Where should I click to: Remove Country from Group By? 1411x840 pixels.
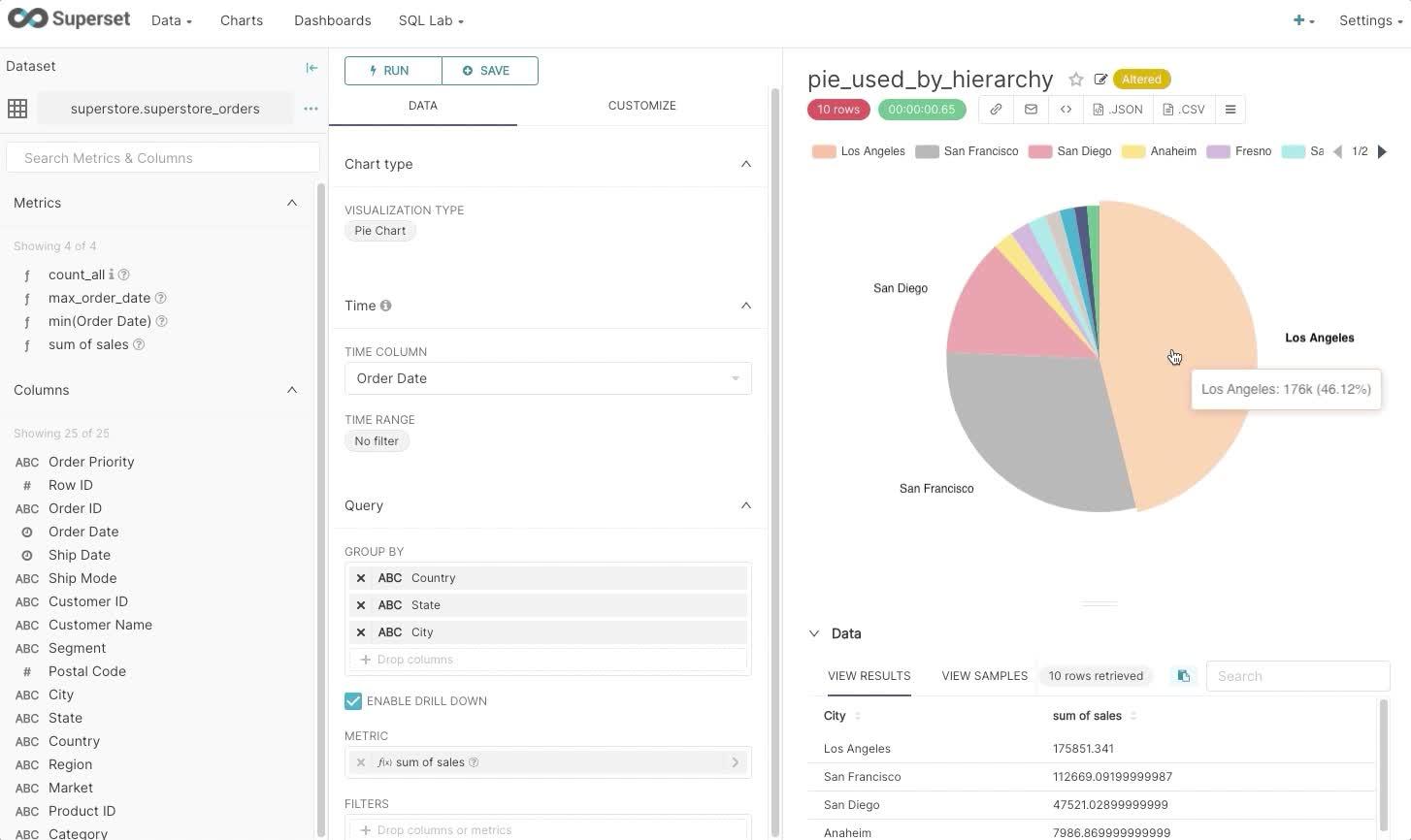pyautogui.click(x=361, y=578)
